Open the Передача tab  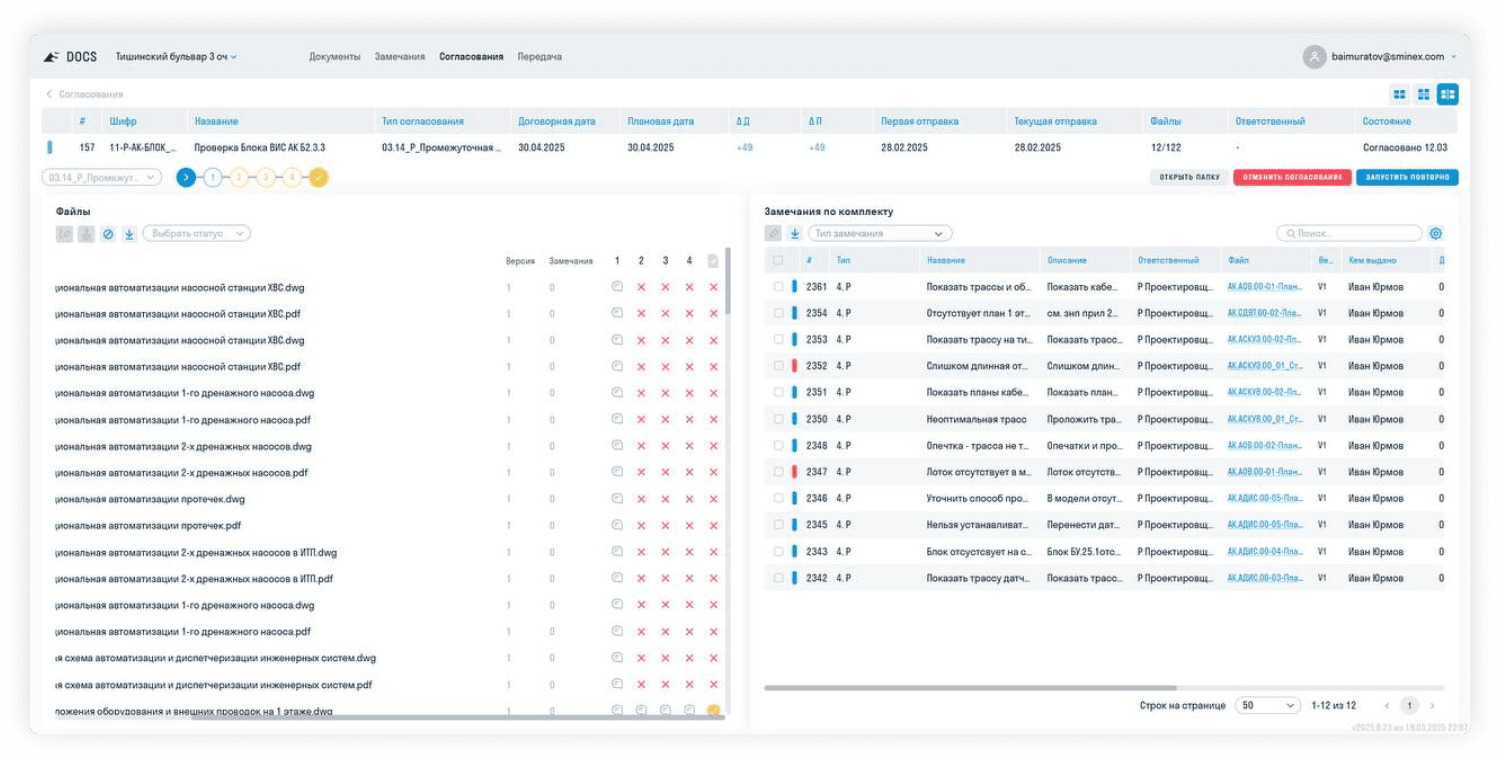(x=540, y=57)
